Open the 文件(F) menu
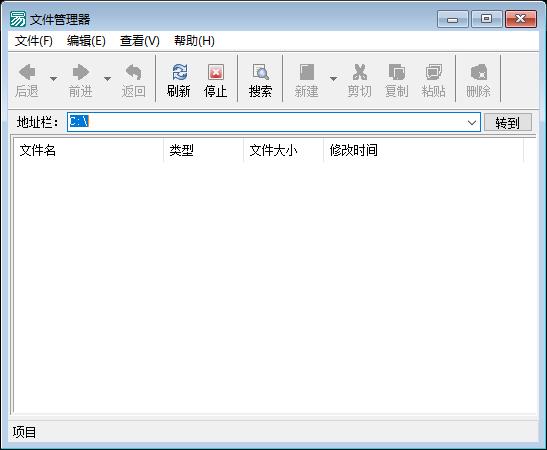Screen dimensions: 547x450 (34, 41)
